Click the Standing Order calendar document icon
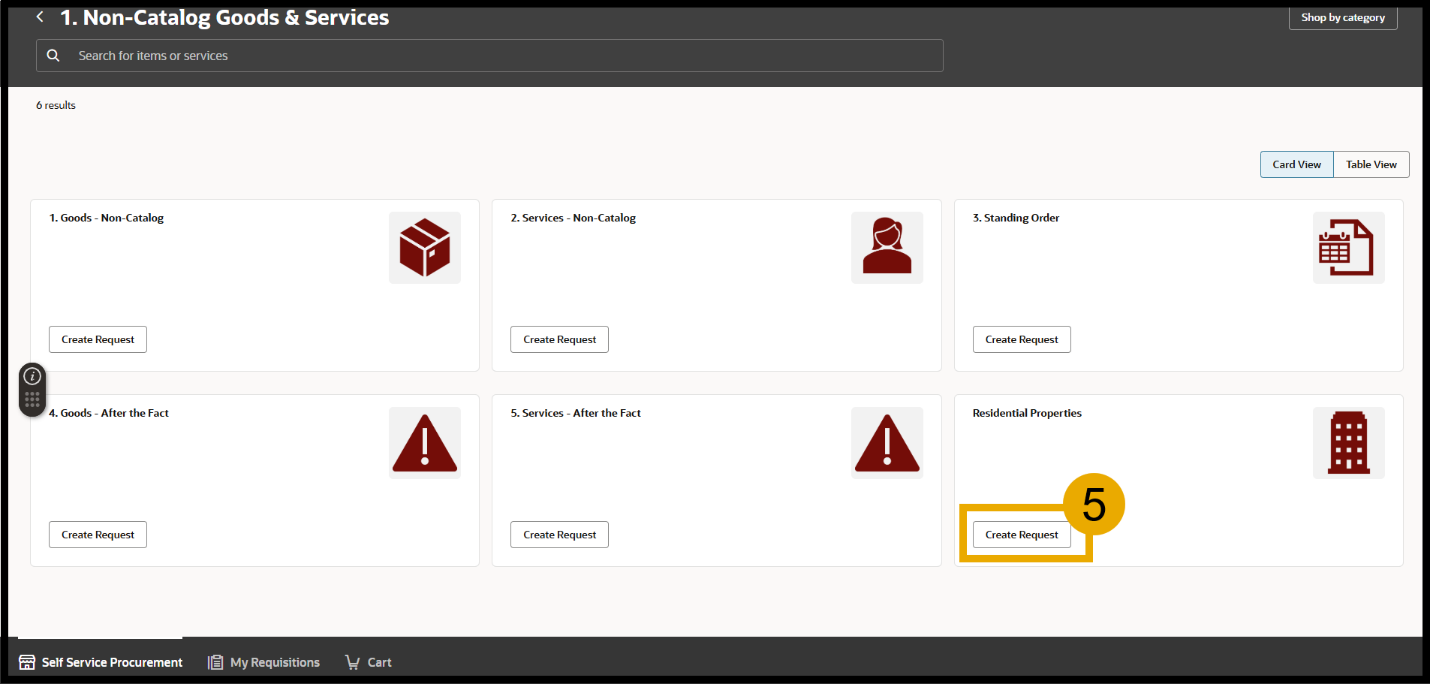The height and width of the screenshot is (684, 1430). tap(1347, 248)
